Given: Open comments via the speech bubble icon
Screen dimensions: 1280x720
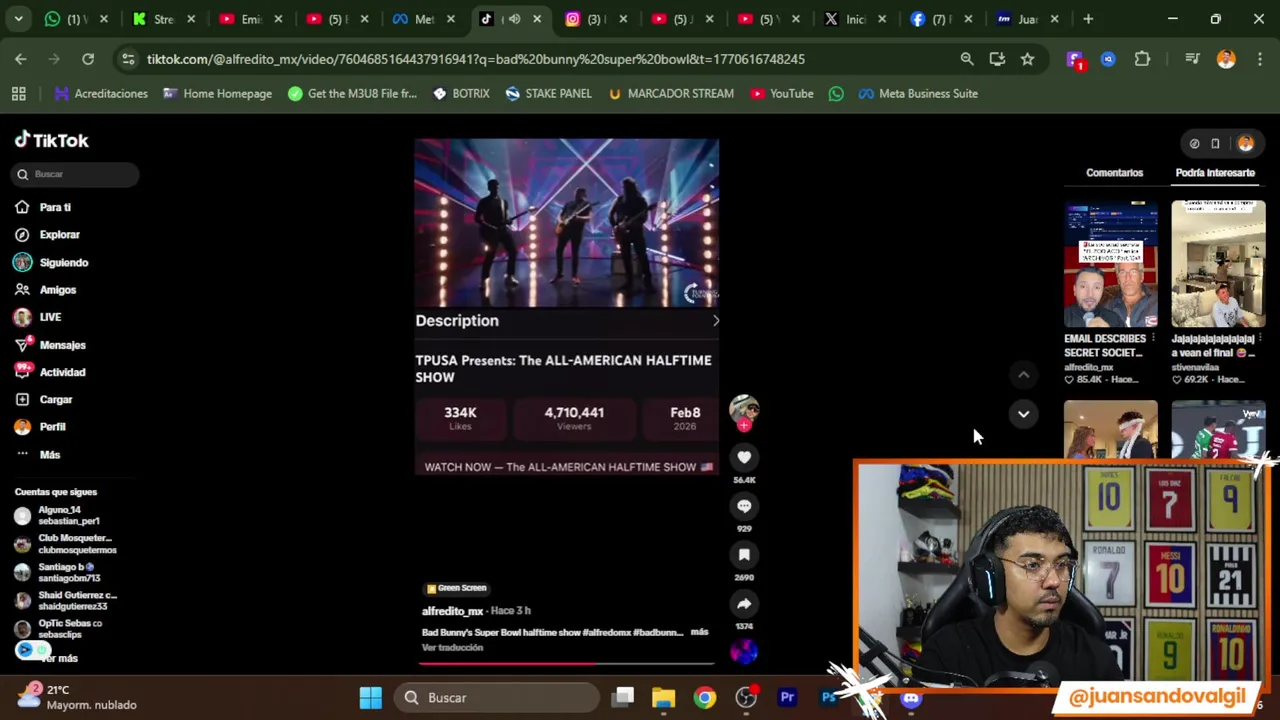Looking at the screenshot, I should (744, 506).
